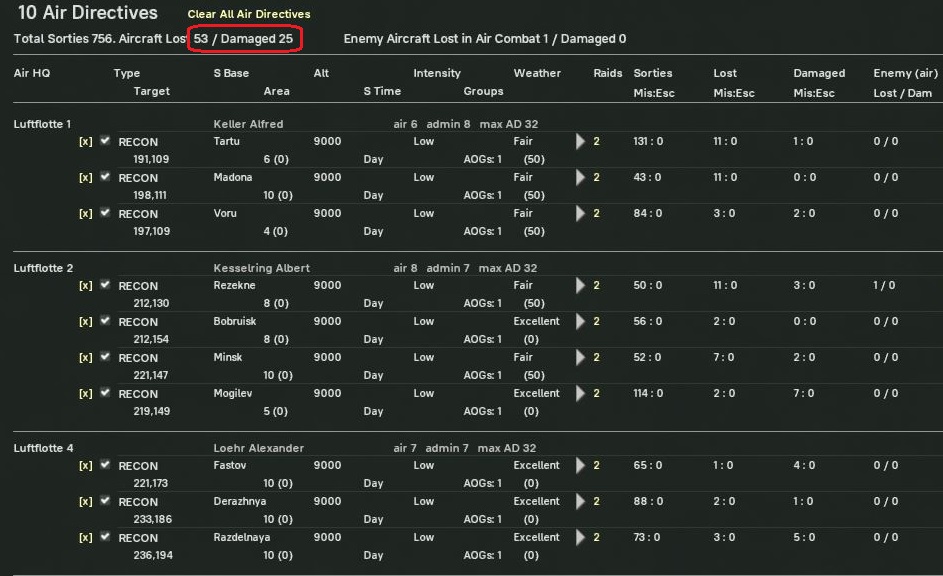Expand the raids triangle on Fastov row

click(x=581, y=466)
